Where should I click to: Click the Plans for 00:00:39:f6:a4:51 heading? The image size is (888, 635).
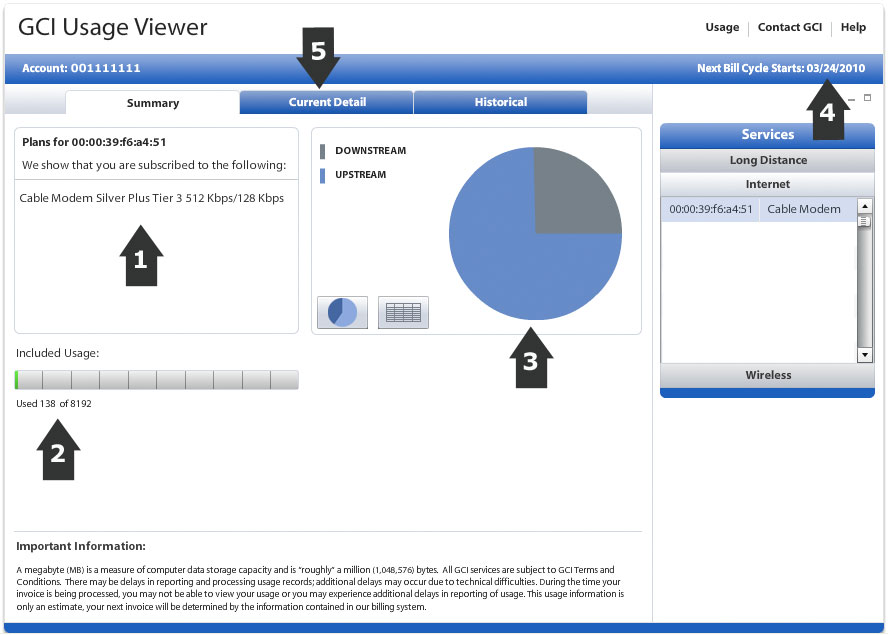94,142
